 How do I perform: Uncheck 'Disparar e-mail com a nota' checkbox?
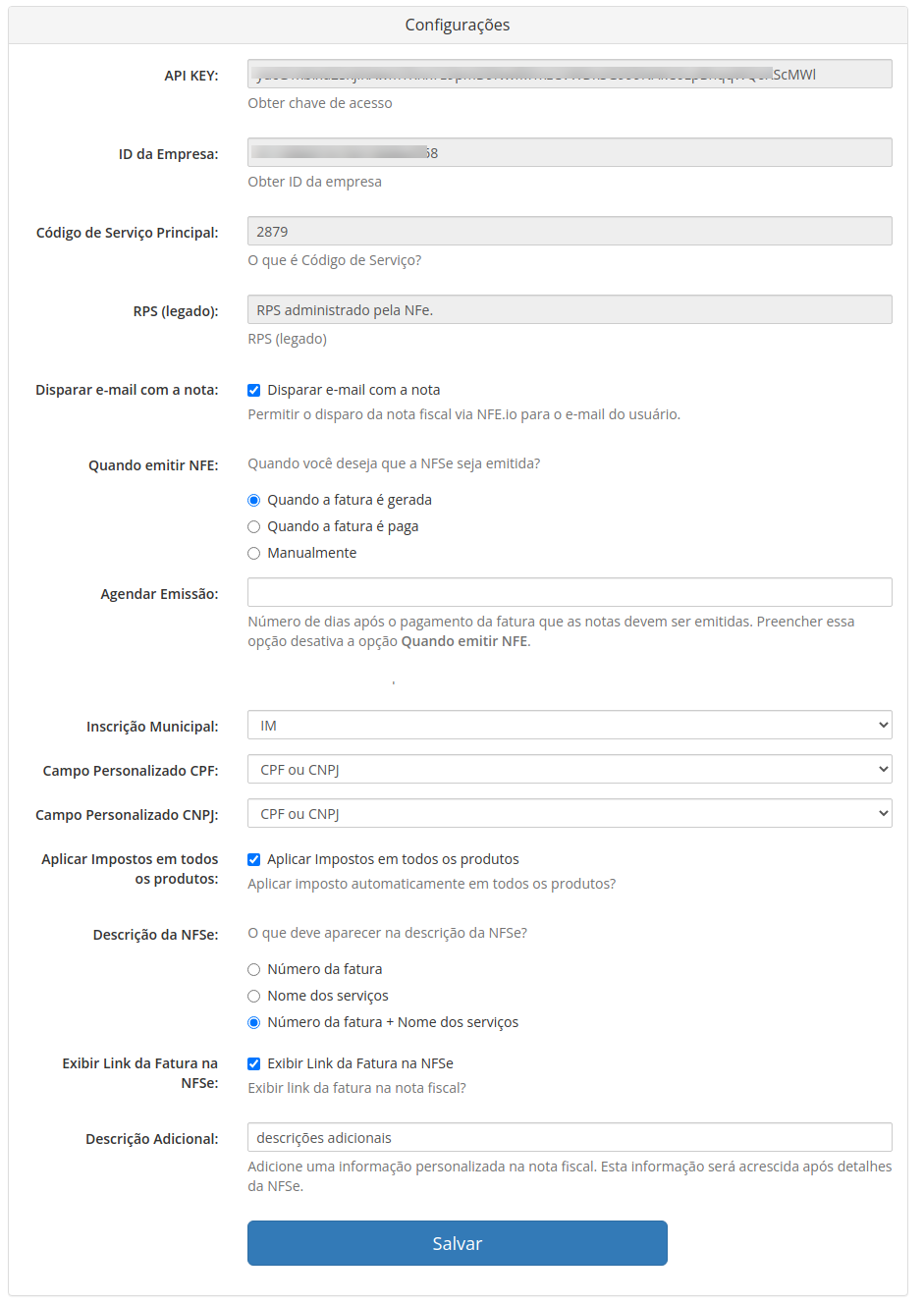point(253,390)
